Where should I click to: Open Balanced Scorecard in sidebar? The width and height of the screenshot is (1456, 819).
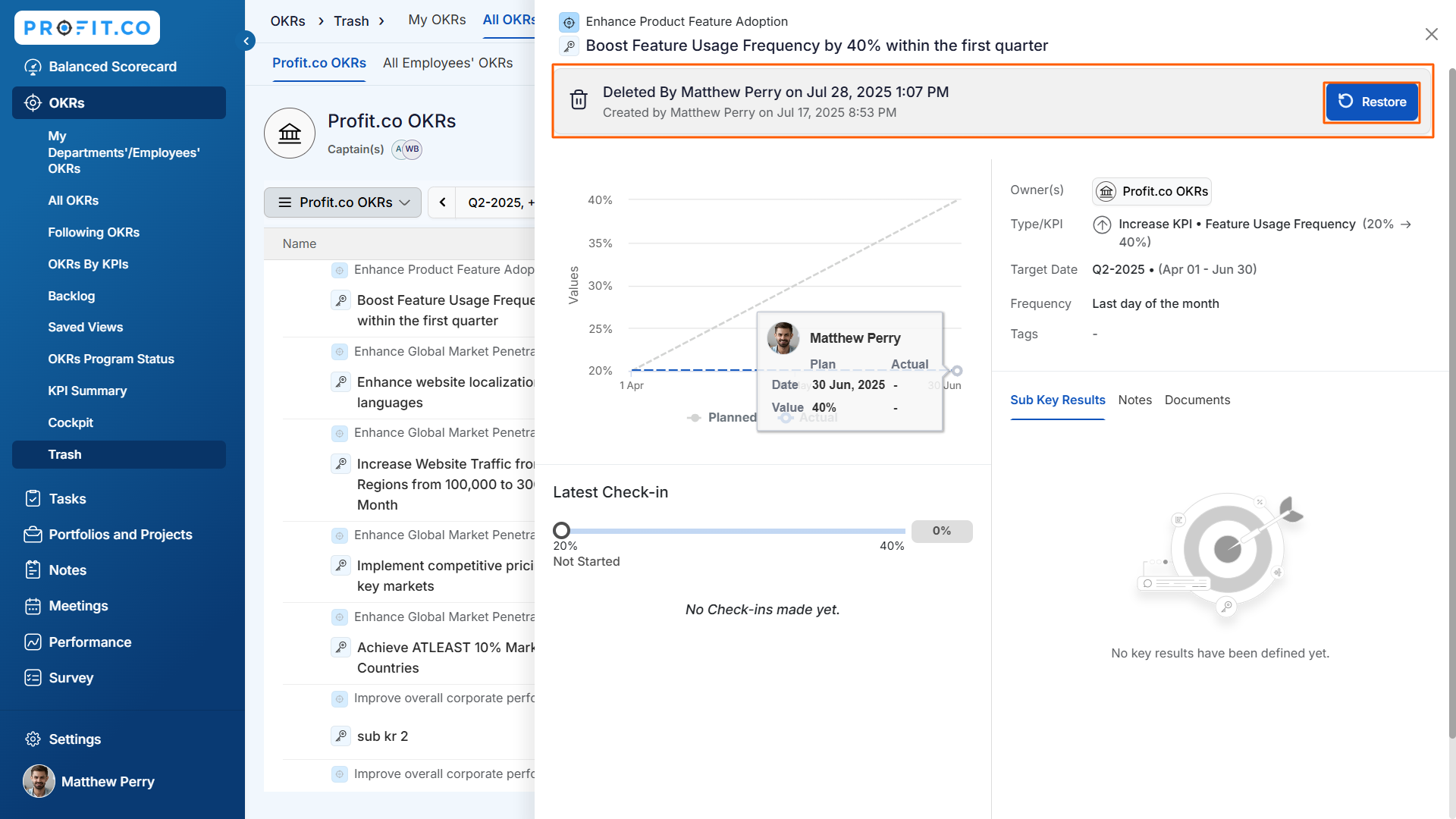(x=112, y=67)
